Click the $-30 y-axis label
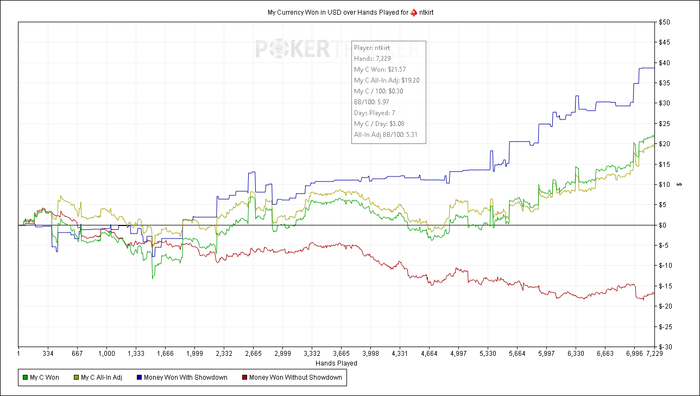 [x=665, y=347]
